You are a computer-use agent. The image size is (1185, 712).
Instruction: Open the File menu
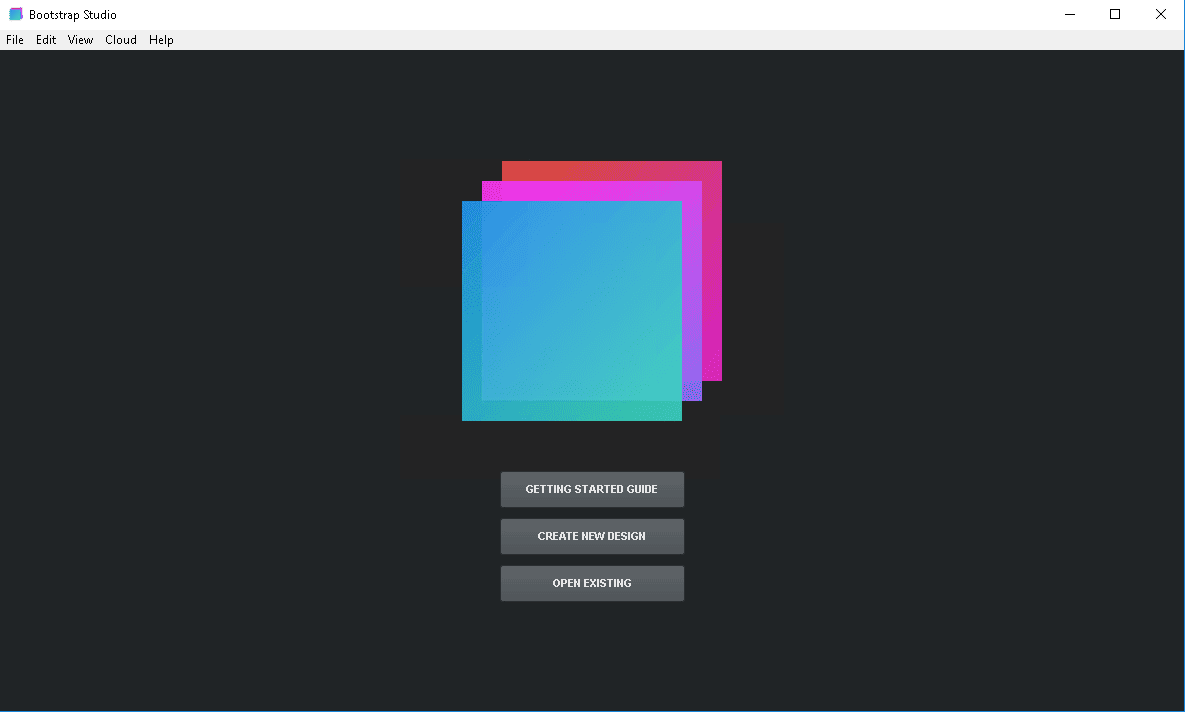pyautogui.click(x=15, y=40)
